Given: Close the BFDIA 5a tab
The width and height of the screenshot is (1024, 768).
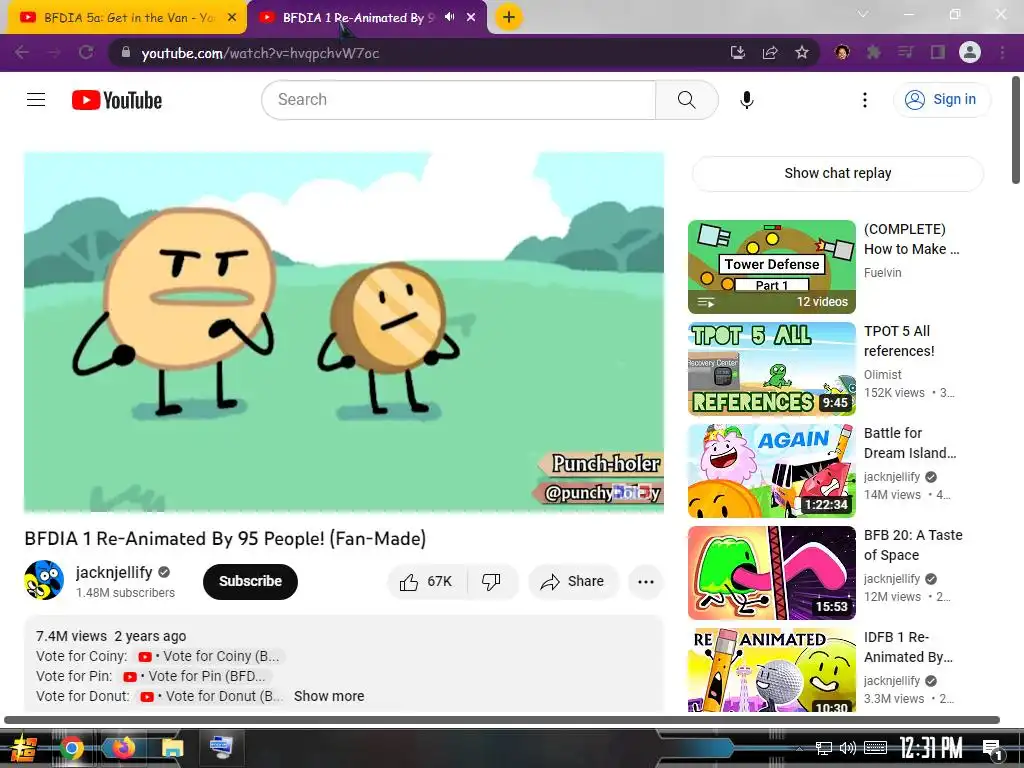Looking at the screenshot, I should pos(232,18).
